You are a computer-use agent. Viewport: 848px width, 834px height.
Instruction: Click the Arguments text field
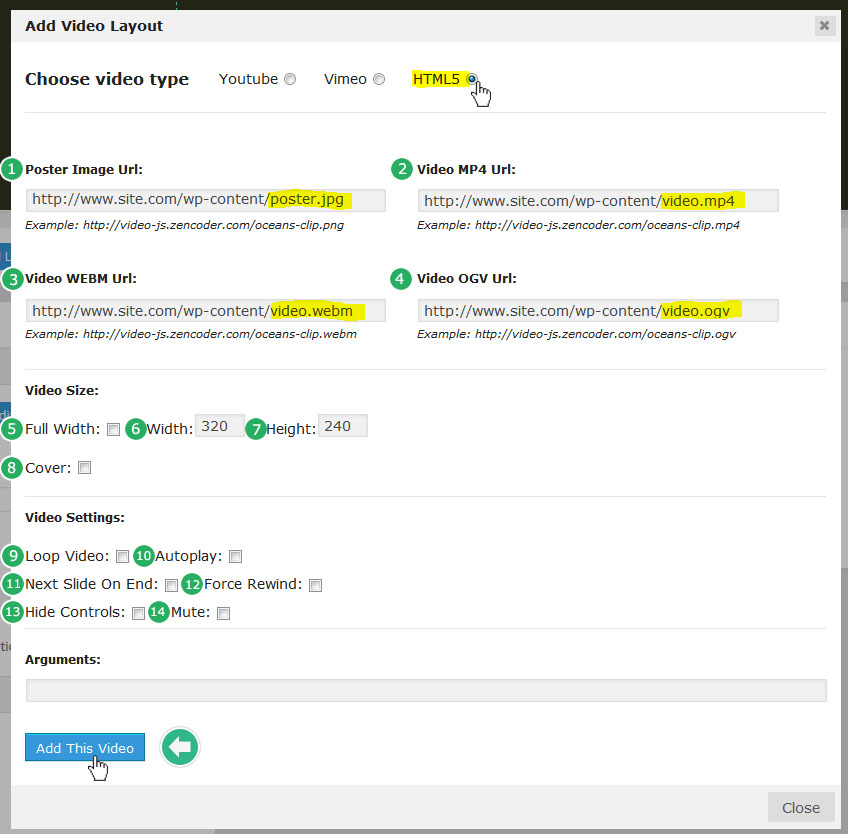coord(425,690)
